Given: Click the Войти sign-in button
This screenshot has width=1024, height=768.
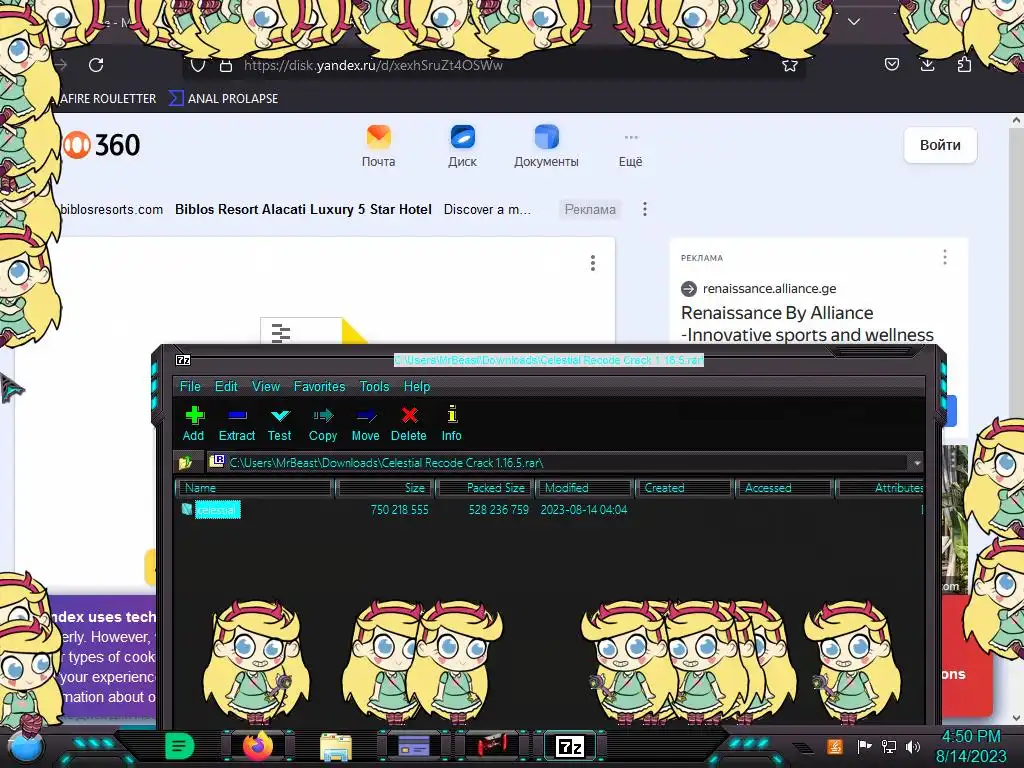Looking at the screenshot, I should coord(940,145).
